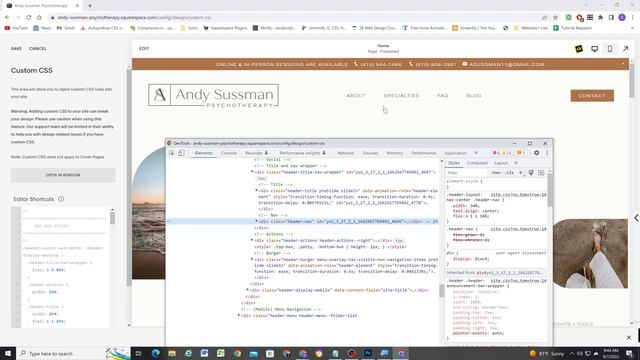Click the CONTACT button on the site header

(x=592, y=96)
